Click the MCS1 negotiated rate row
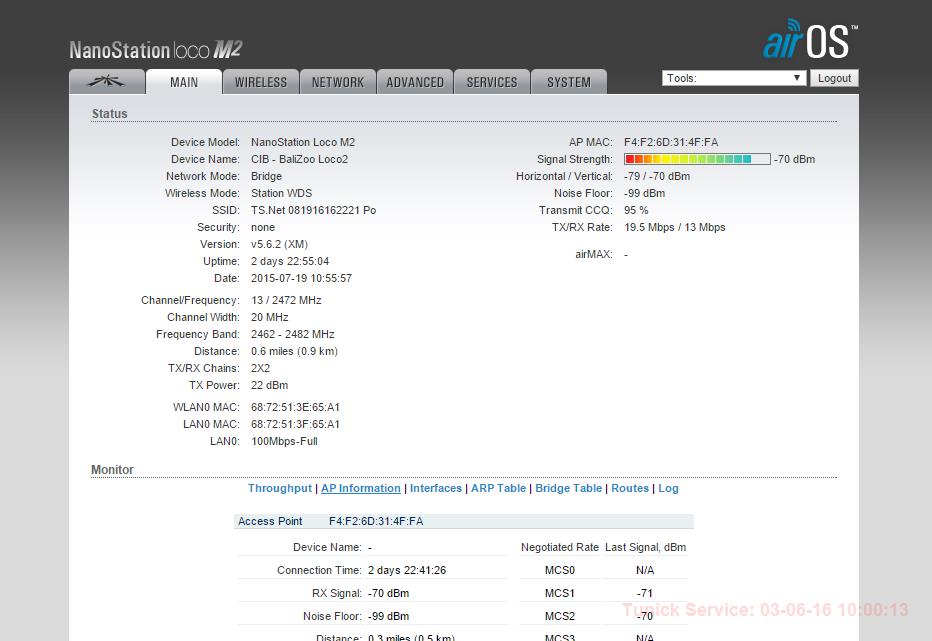Screen dimensions: 932x641 click(x=603, y=593)
